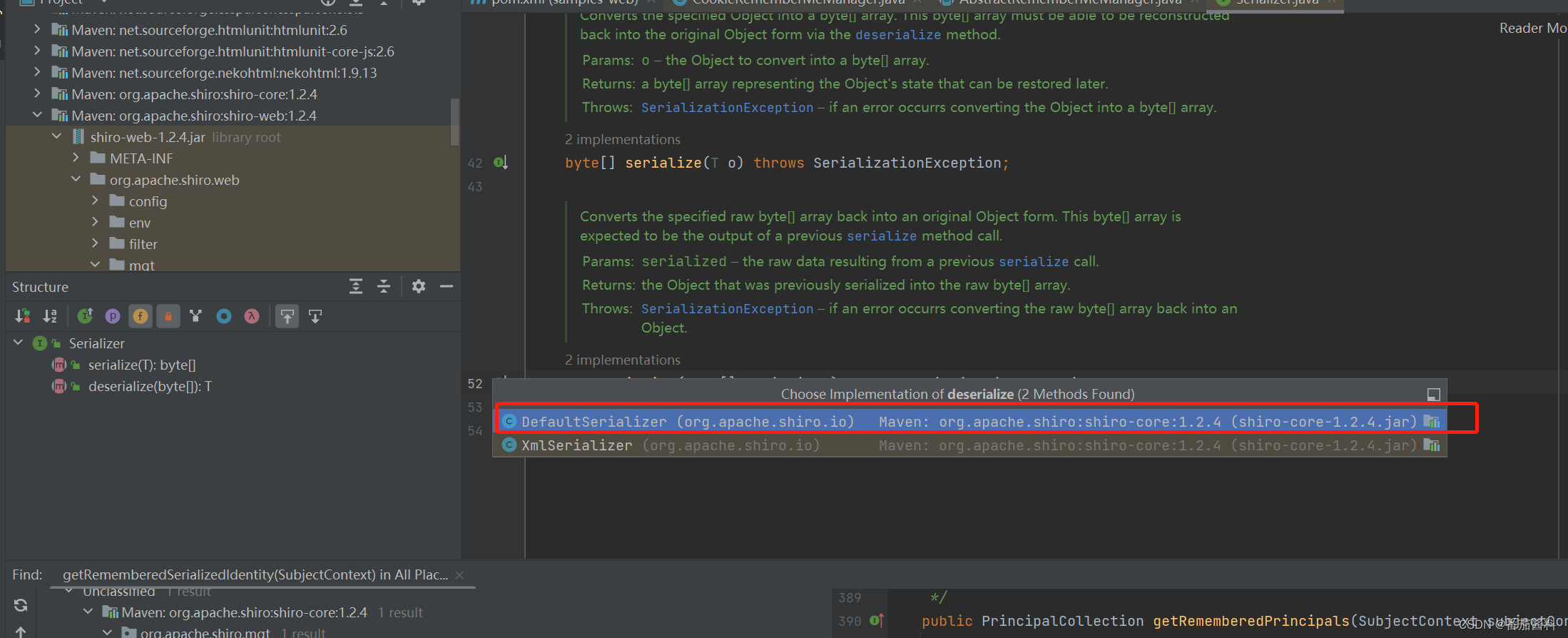Open SerializationException link in serialize Throws
Screen dimensions: 1568x638
coord(727,107)
